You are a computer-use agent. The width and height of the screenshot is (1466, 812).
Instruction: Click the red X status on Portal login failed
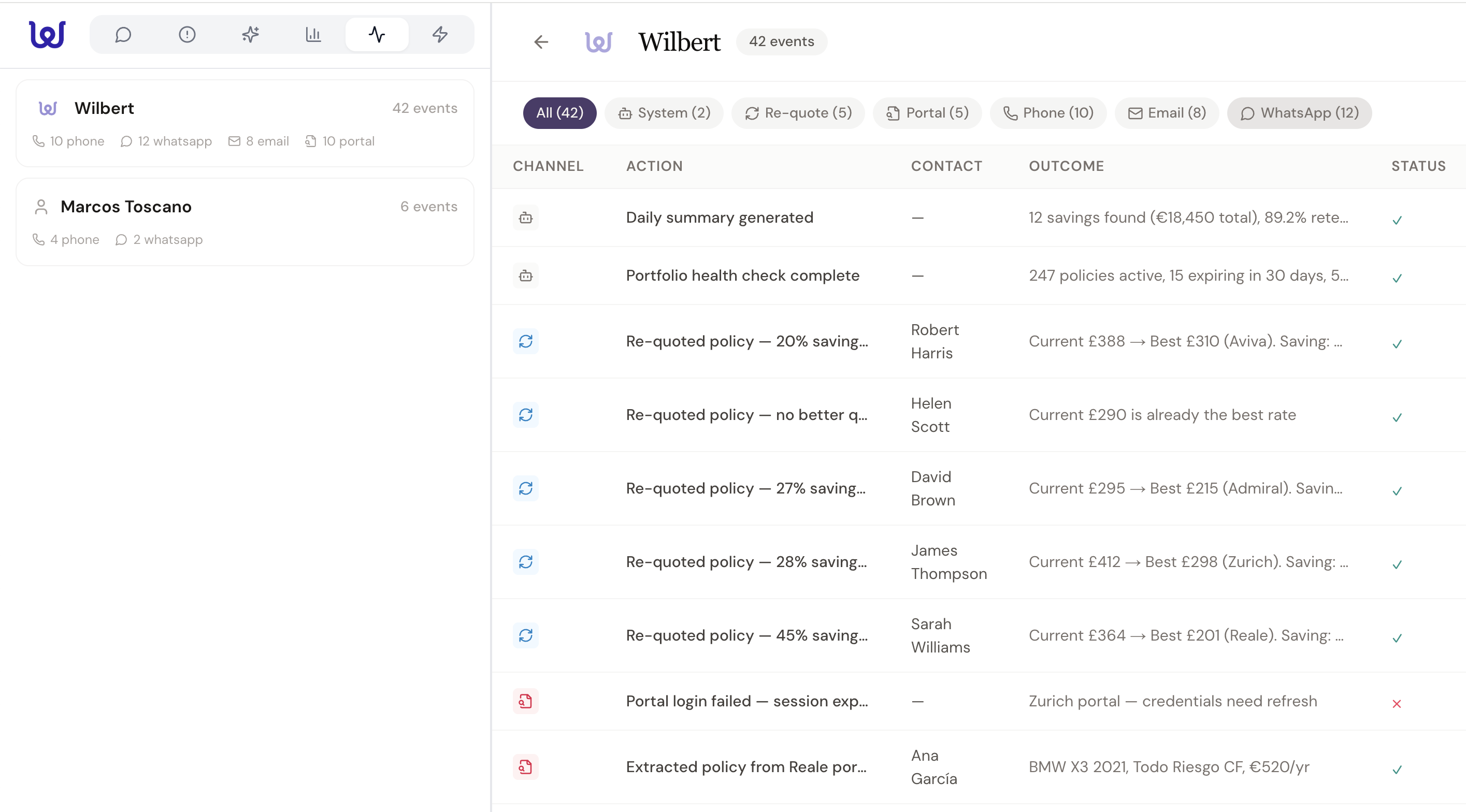pos(1397,704)
